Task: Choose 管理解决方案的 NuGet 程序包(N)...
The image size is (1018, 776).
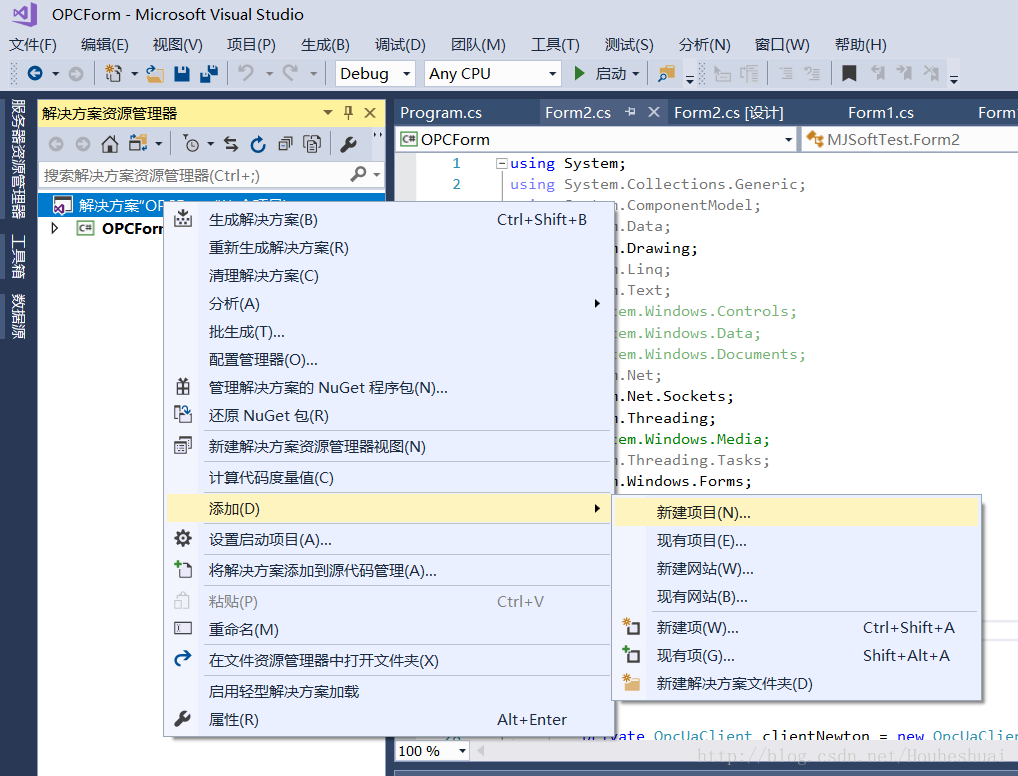Action: (388, 388)
